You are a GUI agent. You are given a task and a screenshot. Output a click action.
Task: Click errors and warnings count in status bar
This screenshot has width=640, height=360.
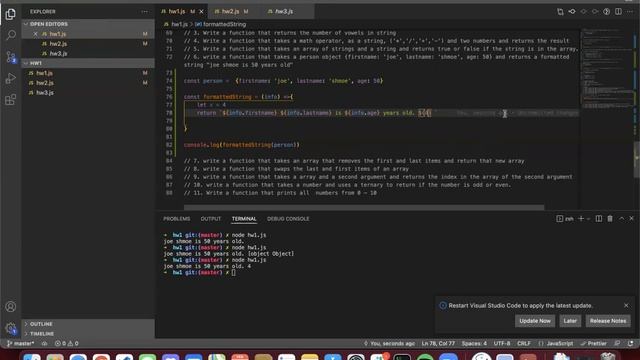point(67,344)
